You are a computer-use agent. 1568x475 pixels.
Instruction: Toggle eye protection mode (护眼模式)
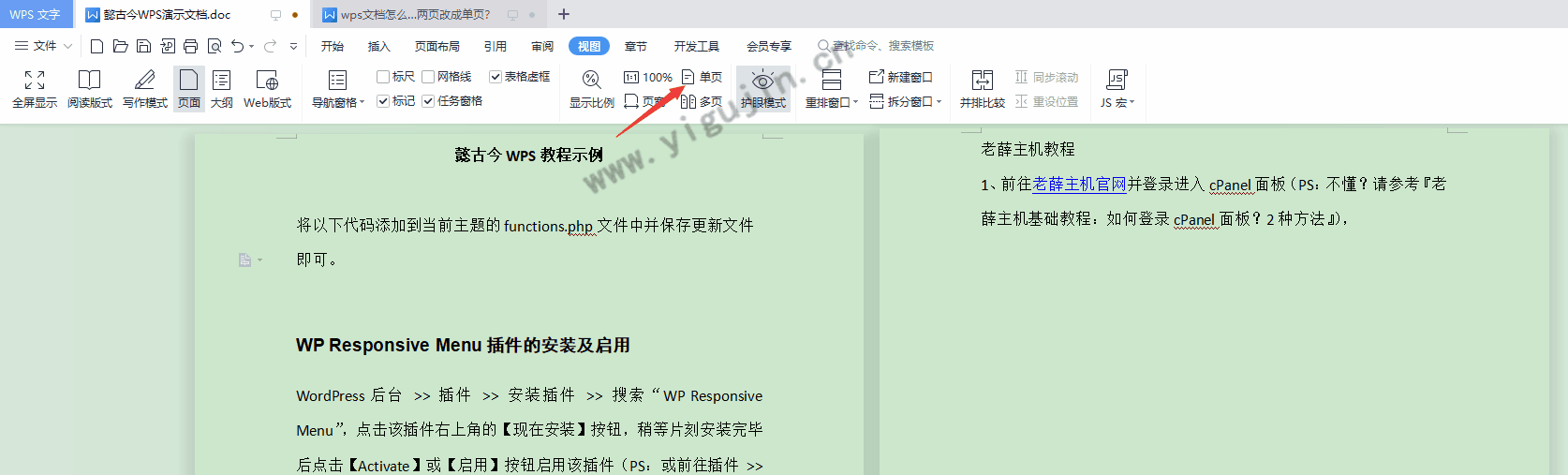[x=763, y=89]
